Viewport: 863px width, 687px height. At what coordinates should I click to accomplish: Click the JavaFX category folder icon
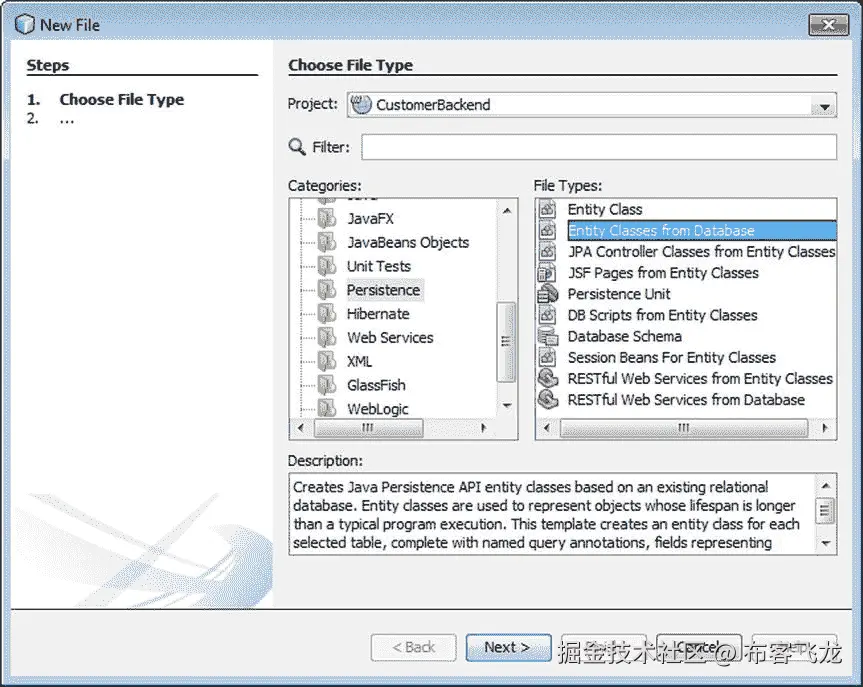pyautogui.click(x=327, y=219)
